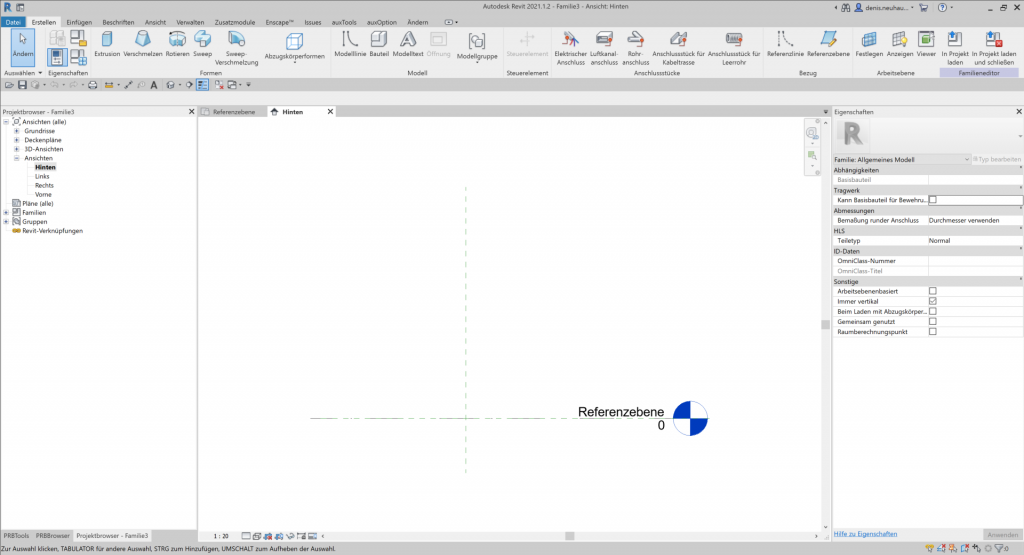Open the Einfügen ribbon tab
The image size is (1024, 555).
coord(80,21)
